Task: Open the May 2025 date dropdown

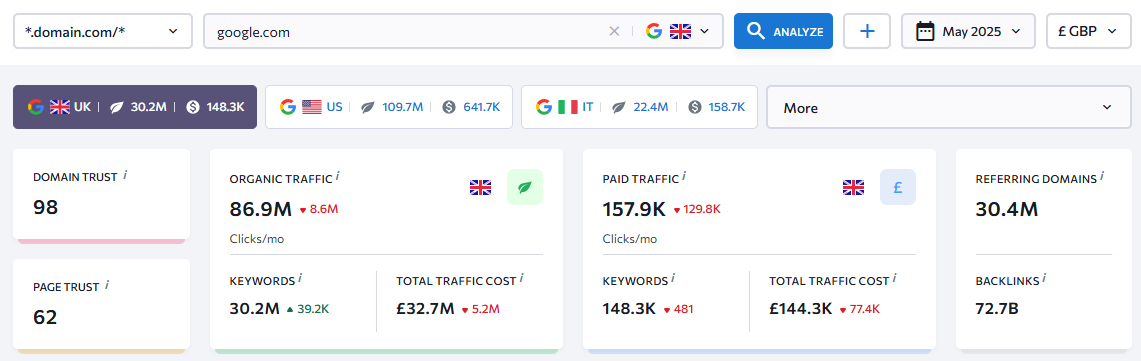Action: click(x=969, y=31)
